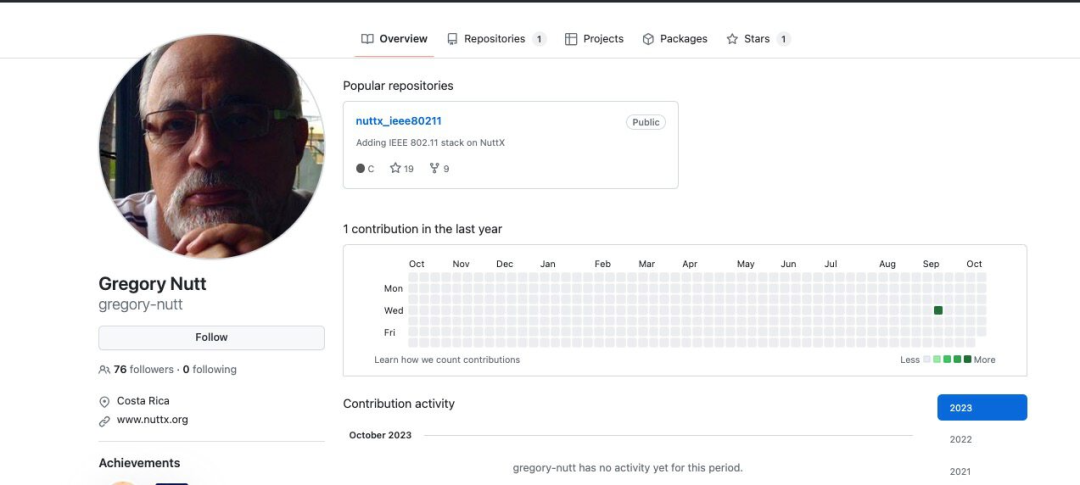Select the 2023 year filter button
This screenshot has height=485, width=1080.
coord(982,407)
